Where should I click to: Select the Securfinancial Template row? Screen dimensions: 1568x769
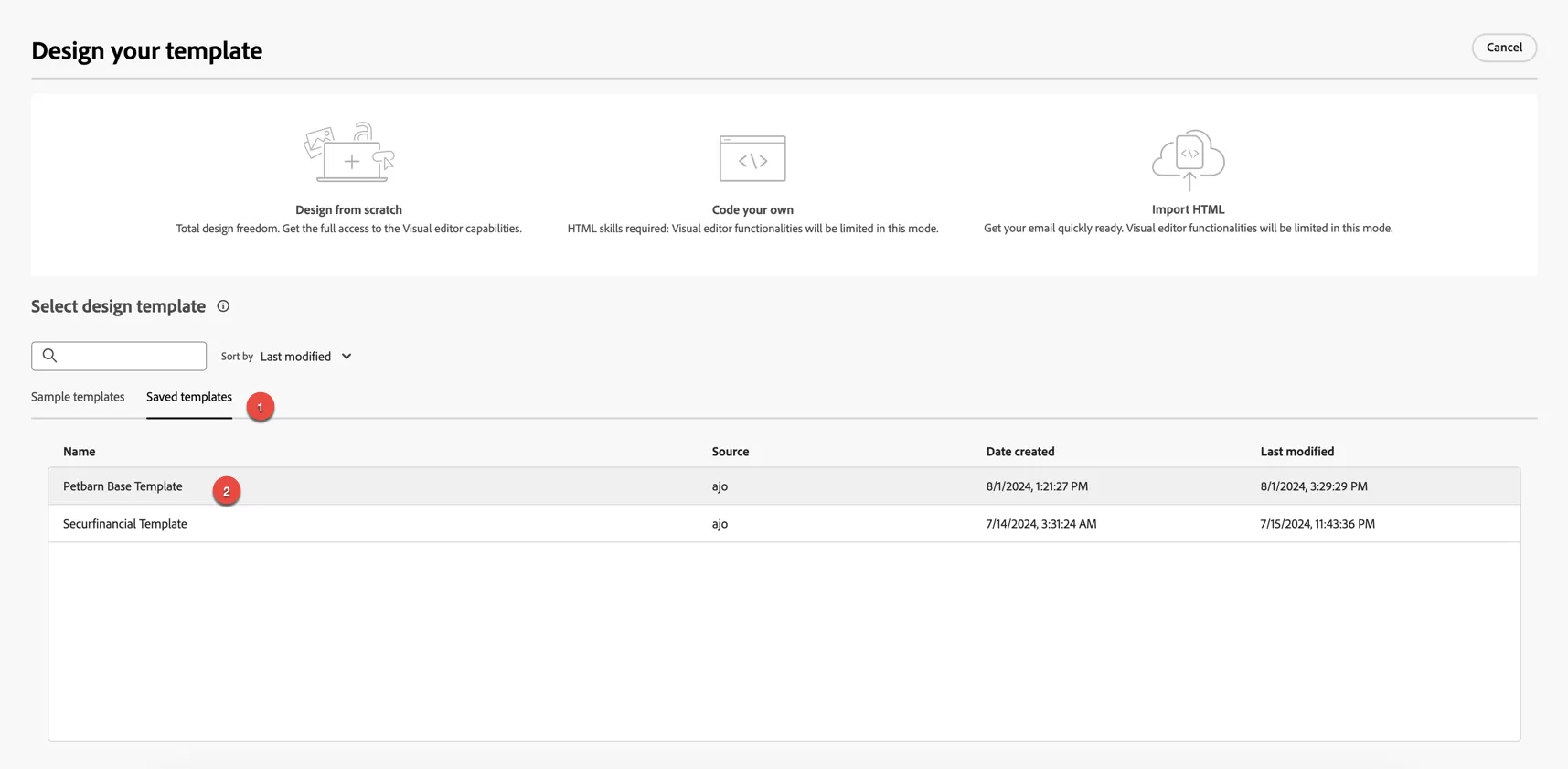pos(784,524)
